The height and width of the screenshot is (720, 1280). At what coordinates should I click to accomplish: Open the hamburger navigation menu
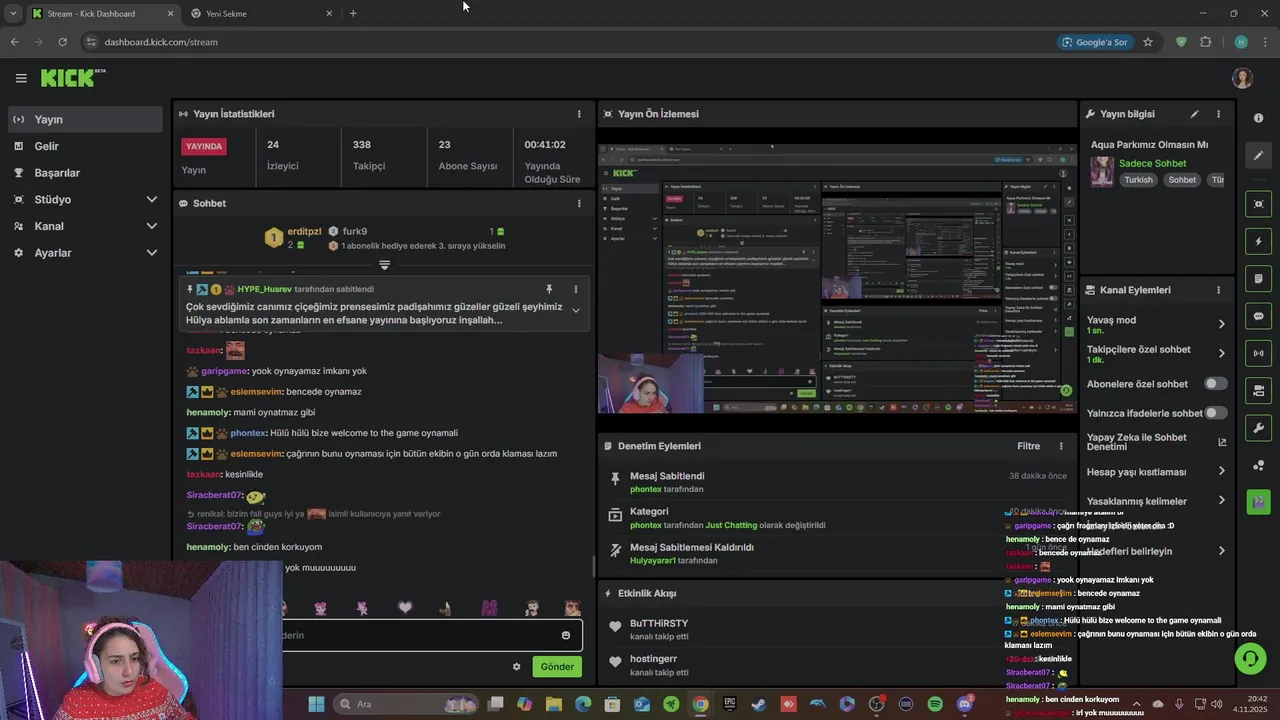21,78
